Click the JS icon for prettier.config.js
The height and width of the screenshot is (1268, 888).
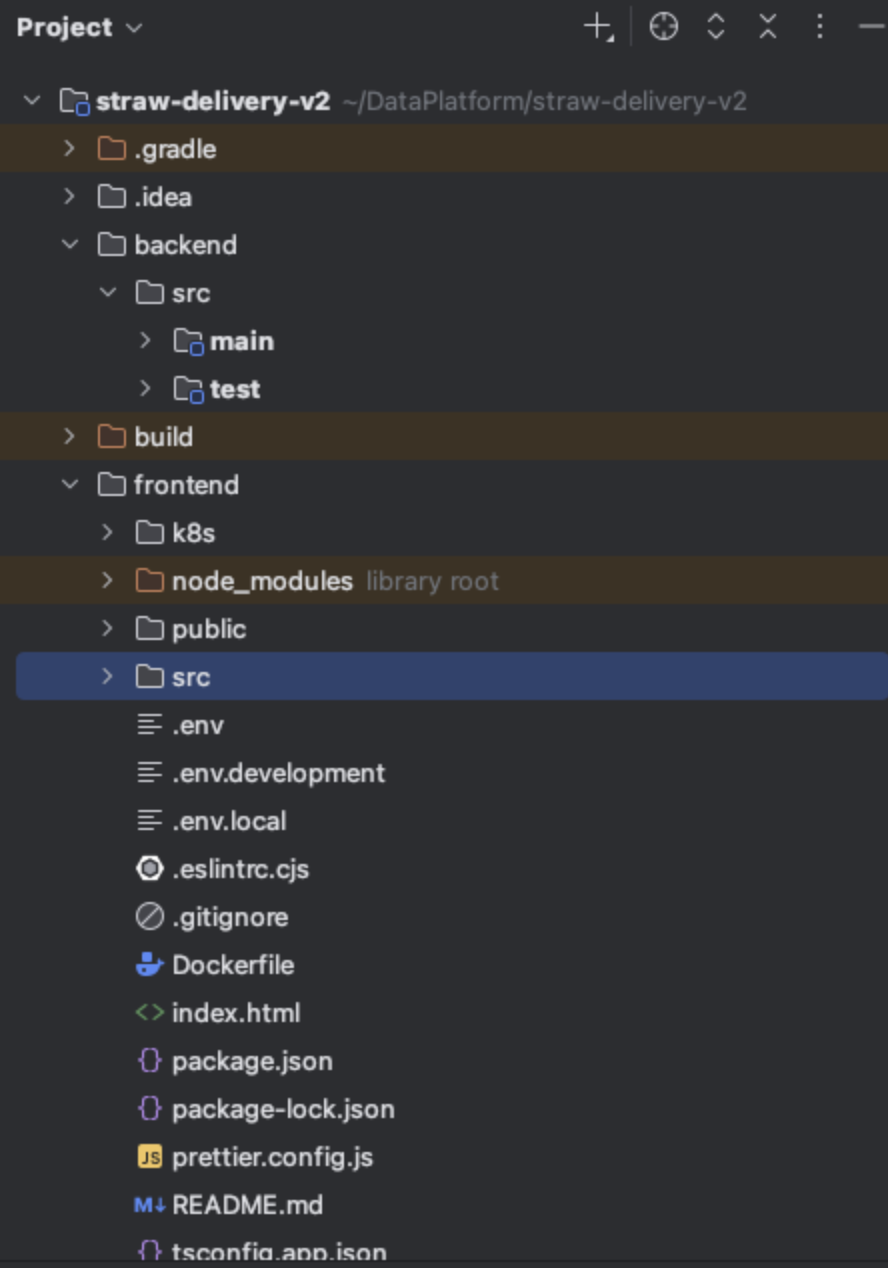[x=149, y=1157]
